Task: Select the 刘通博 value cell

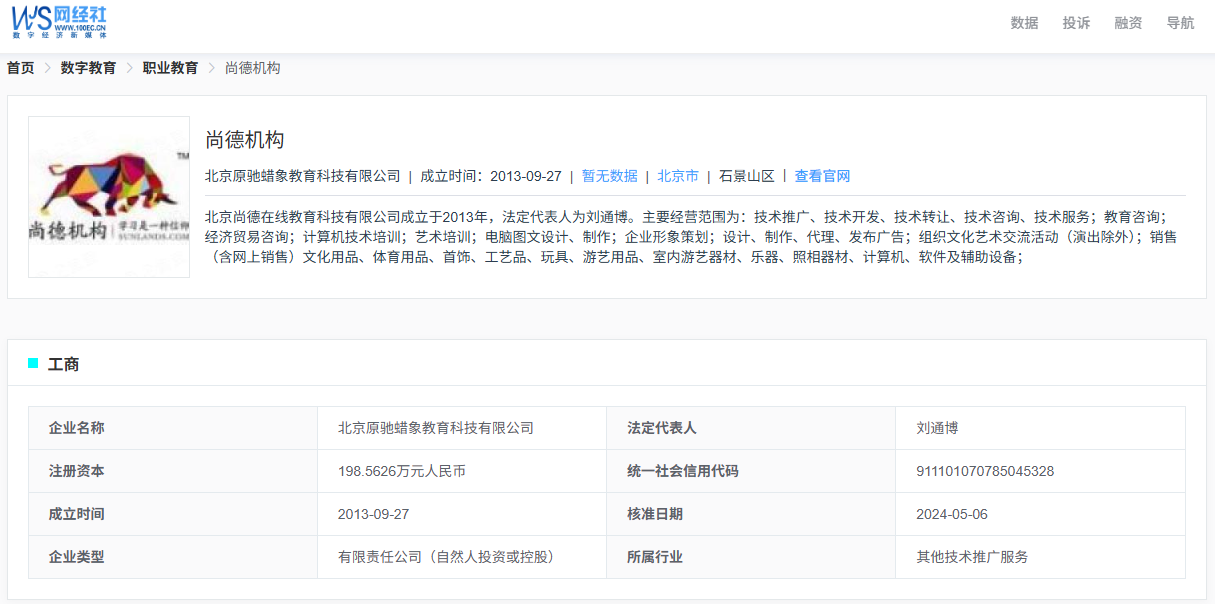Action: tap(1040, 428)
